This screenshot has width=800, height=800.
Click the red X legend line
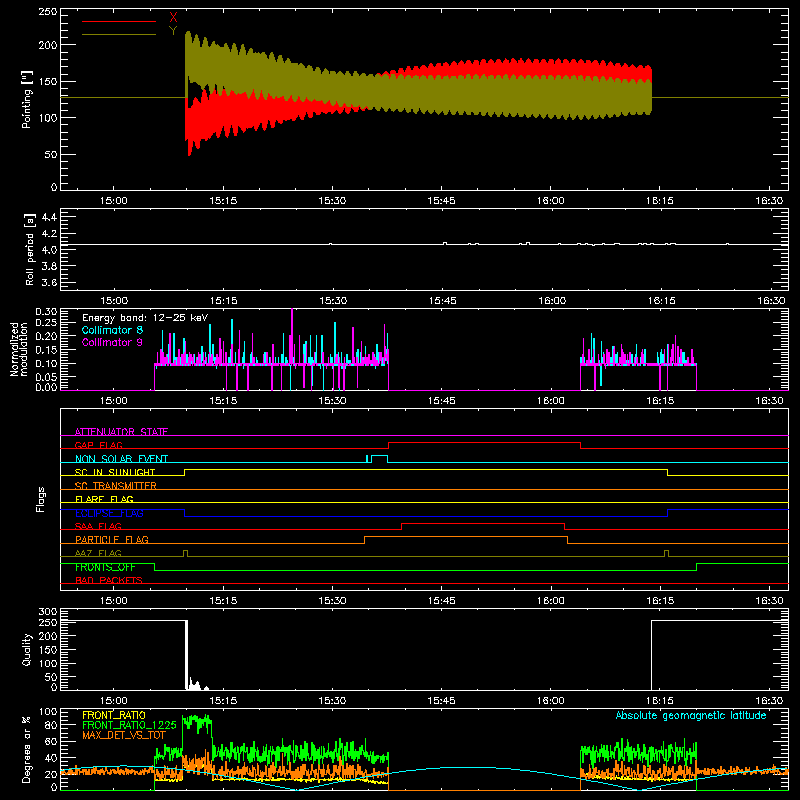[x=119, y=21]
